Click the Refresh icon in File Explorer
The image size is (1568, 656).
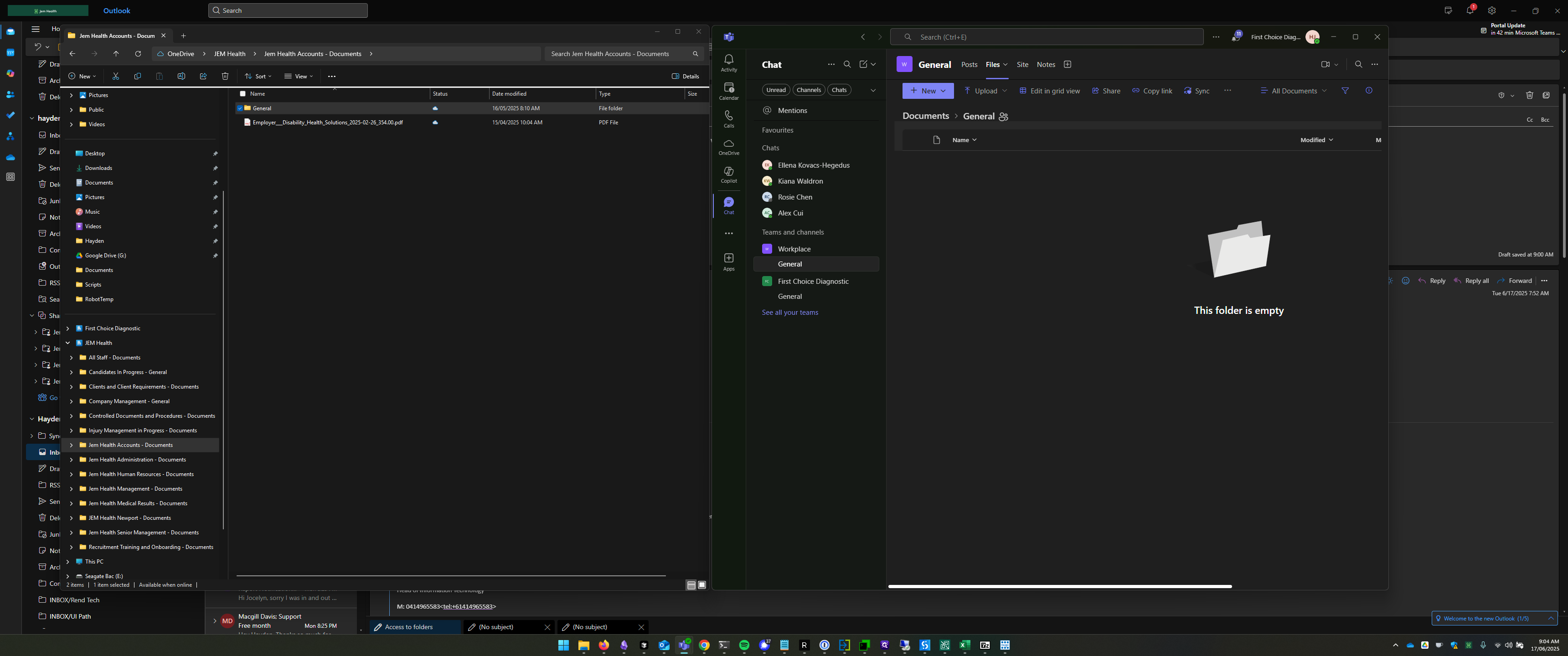(x=138, y=54)
